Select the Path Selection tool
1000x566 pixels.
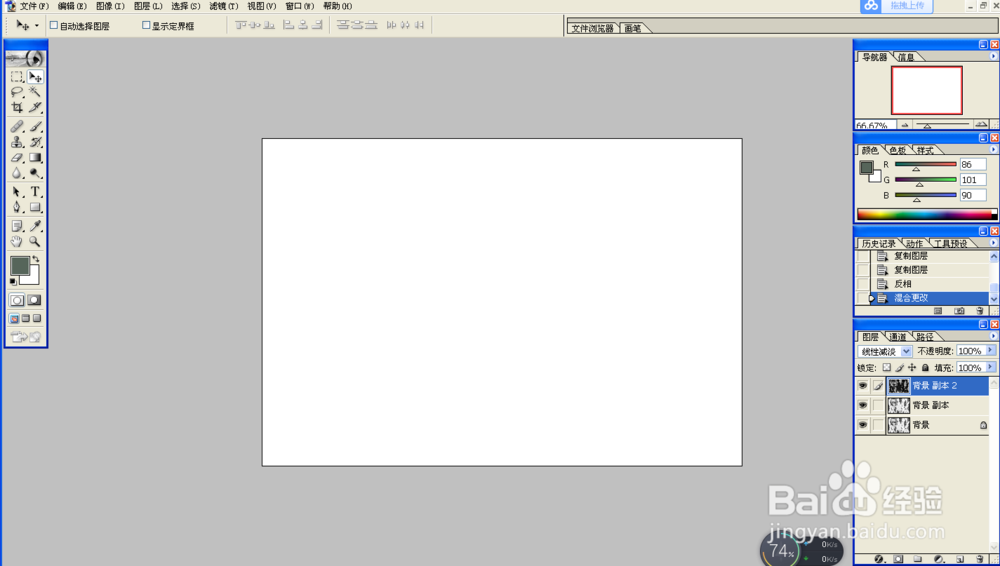coord(17,191)
